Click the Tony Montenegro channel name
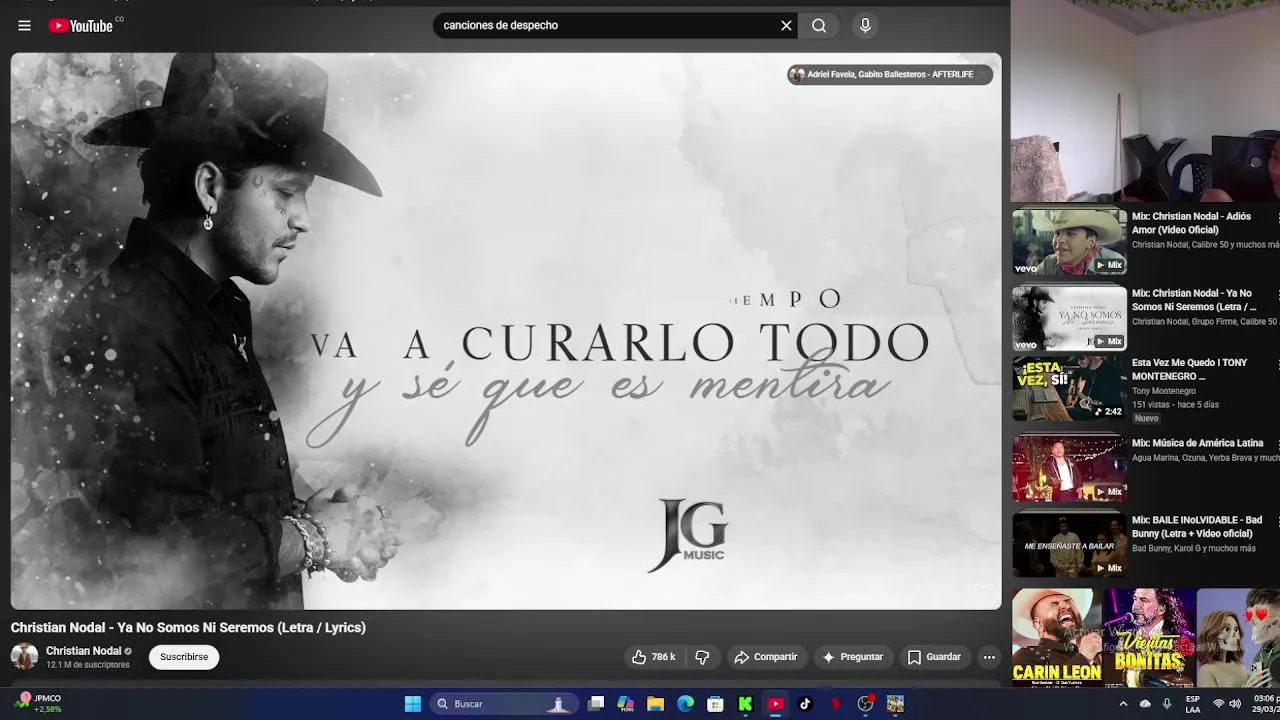 click(1164, 391)
